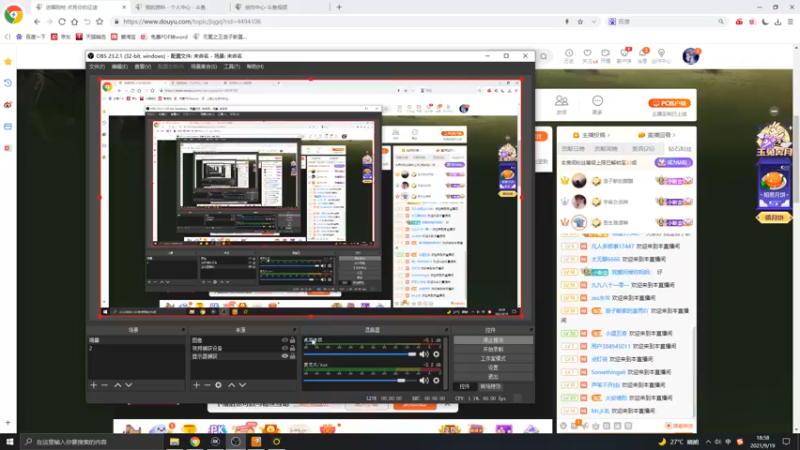Add a new scene in OBS Scenes panel
The image size is (800, 450).
[93, 385]
